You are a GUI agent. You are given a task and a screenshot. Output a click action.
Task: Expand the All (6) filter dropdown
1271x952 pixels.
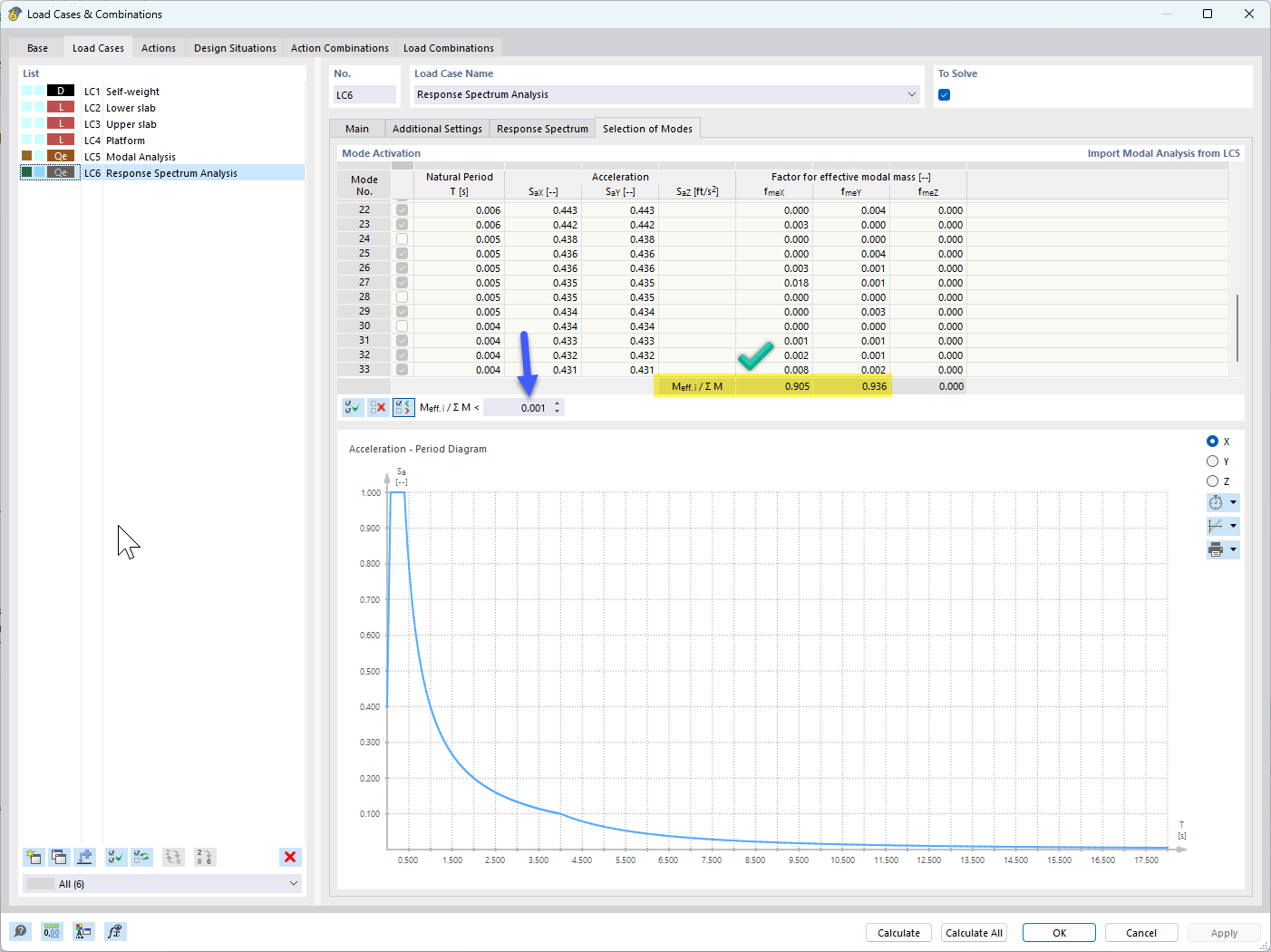pyautogui.click(x=293, y=883)
